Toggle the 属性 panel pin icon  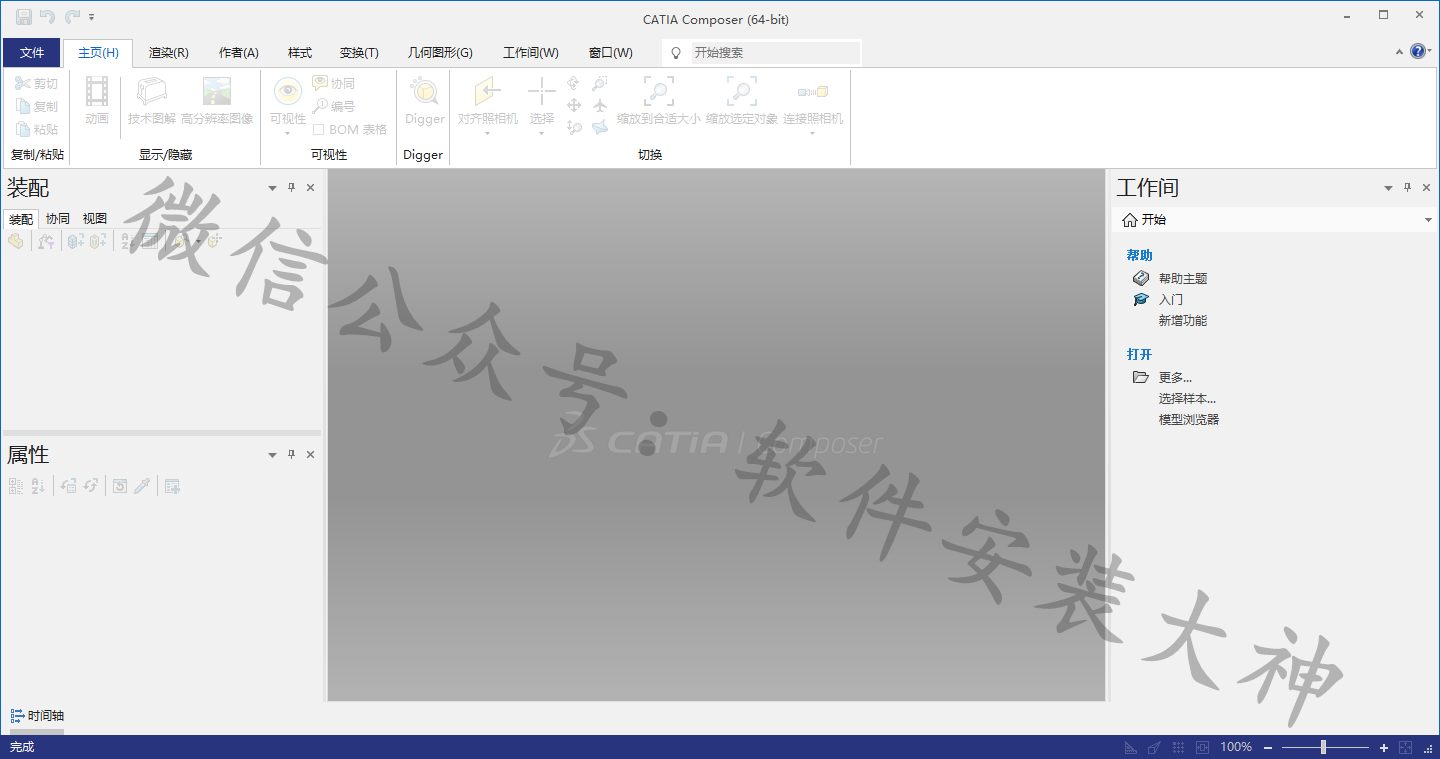coord(292,455)
